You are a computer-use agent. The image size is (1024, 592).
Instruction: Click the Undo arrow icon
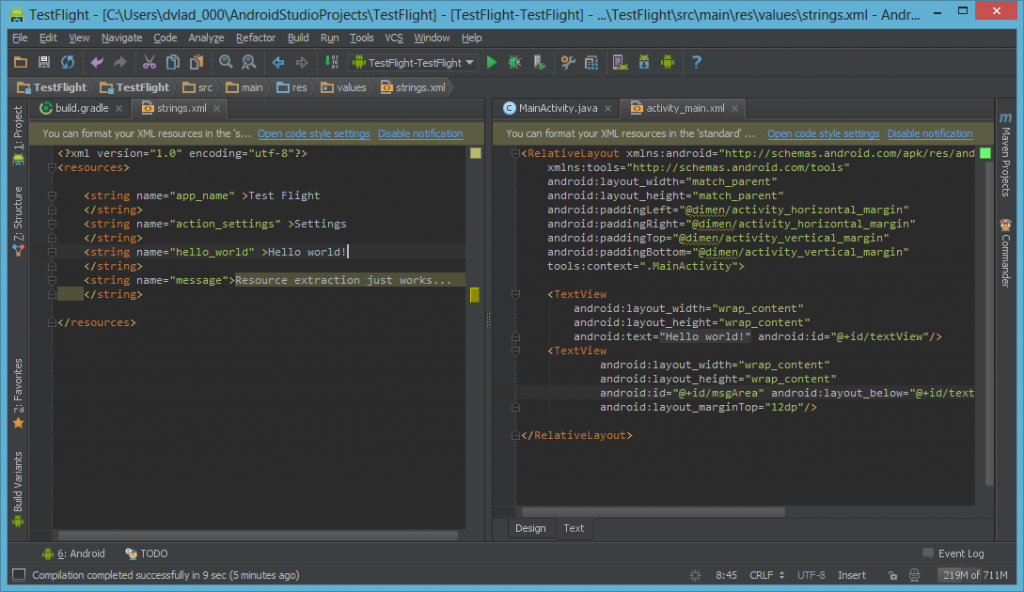click(x=97, y=63)
